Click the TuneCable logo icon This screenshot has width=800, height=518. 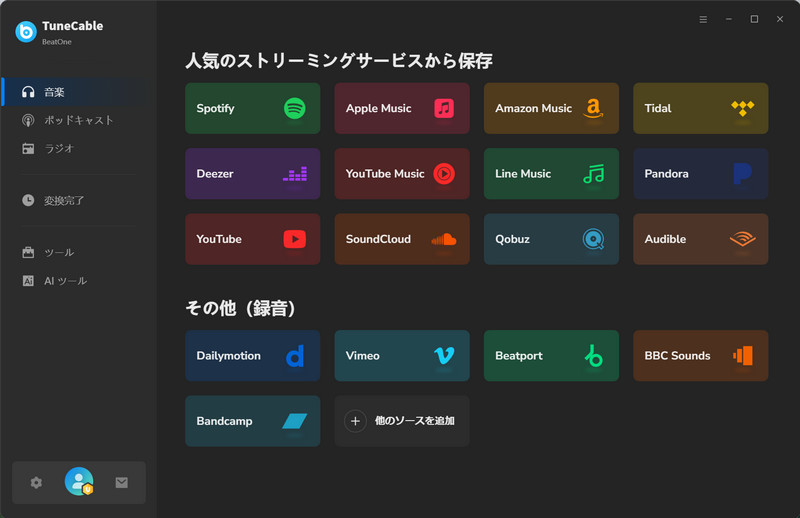click(26, 32)
